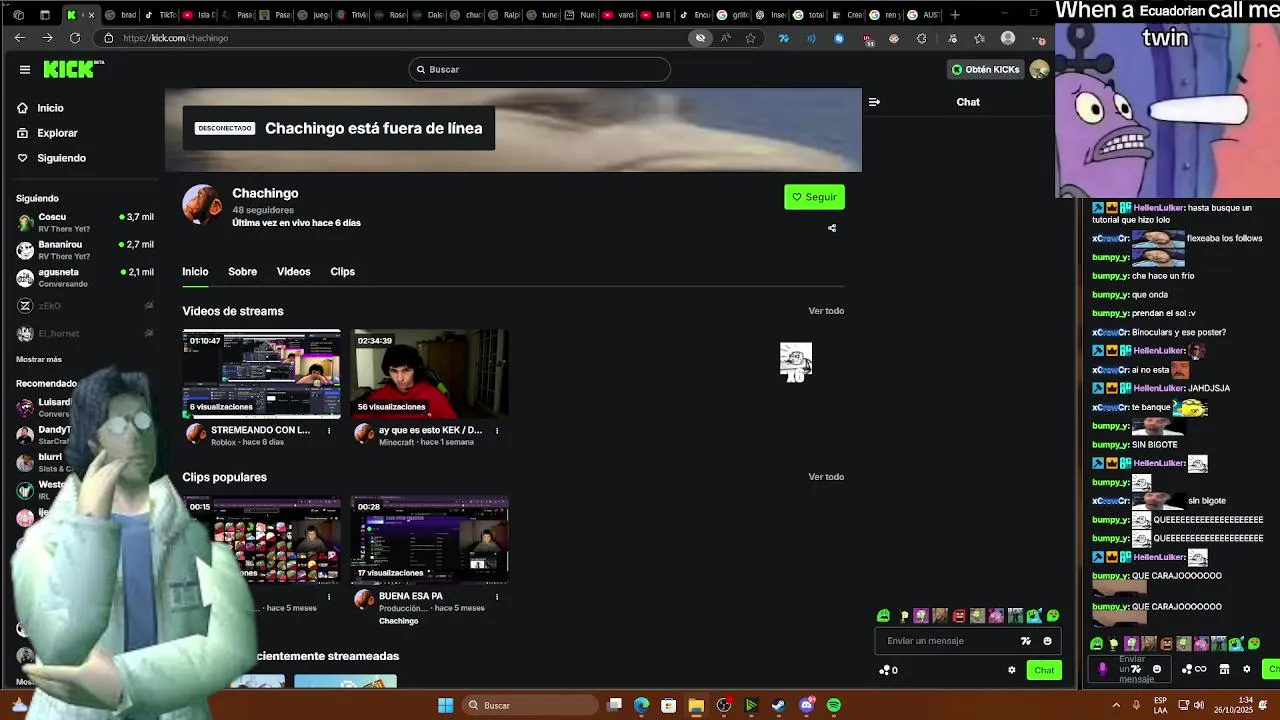Open zEkO offline channel in sidebar

[85, 306]
